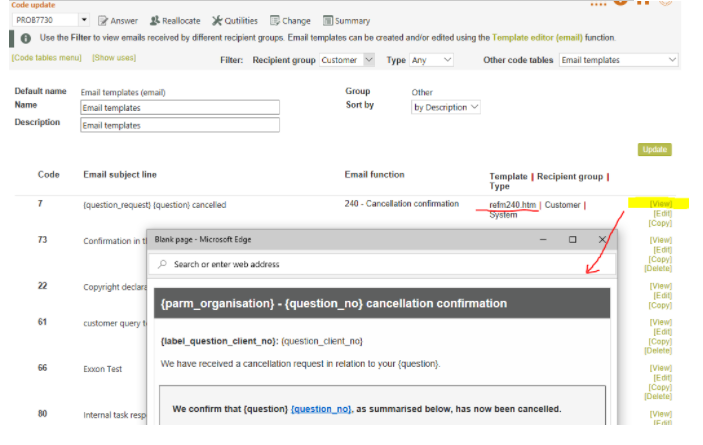
Task: Click Answer toolbar label
Action: [x=124, y=21]
